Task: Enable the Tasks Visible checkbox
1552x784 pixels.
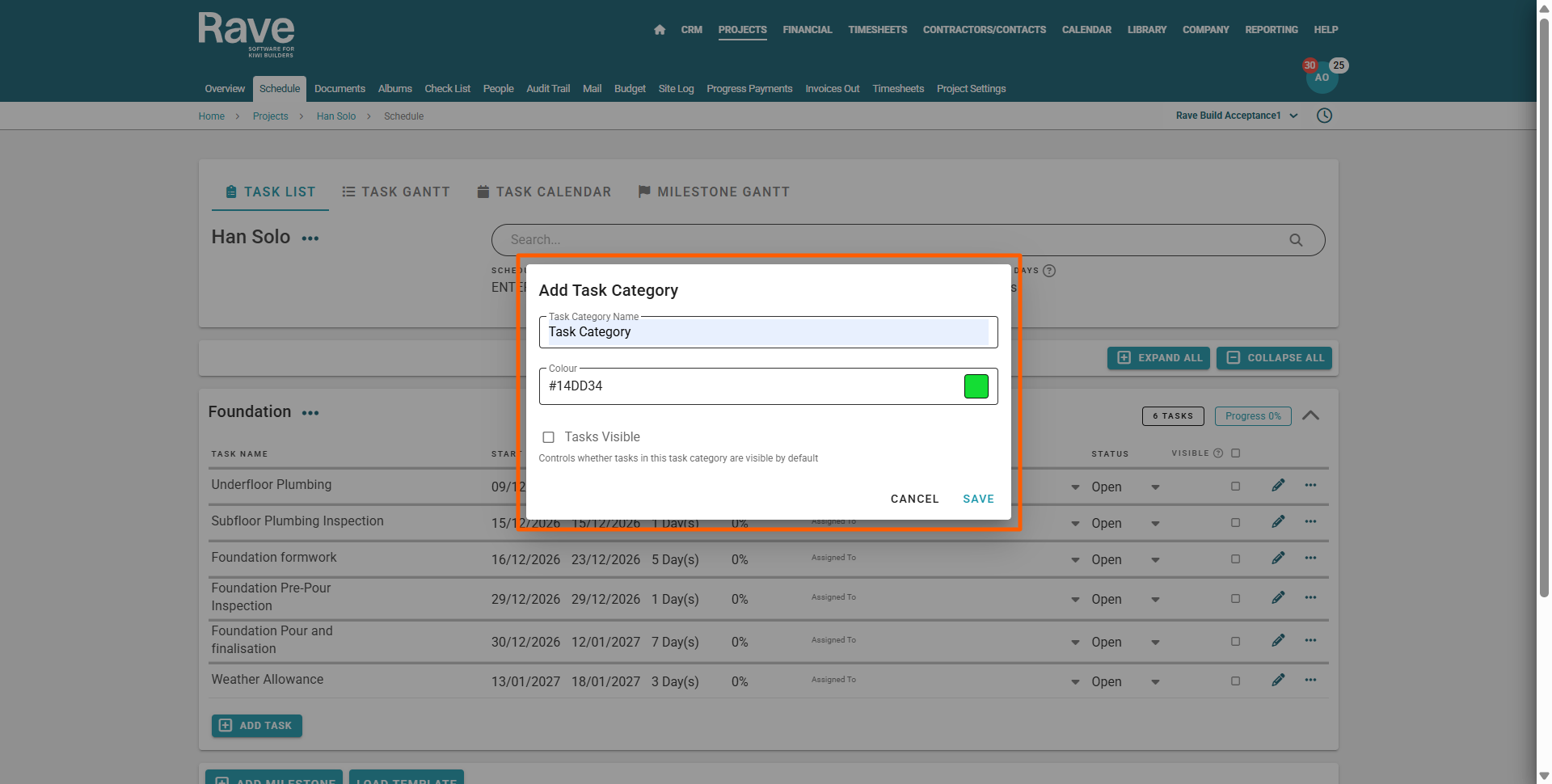Action: [548, 437]
